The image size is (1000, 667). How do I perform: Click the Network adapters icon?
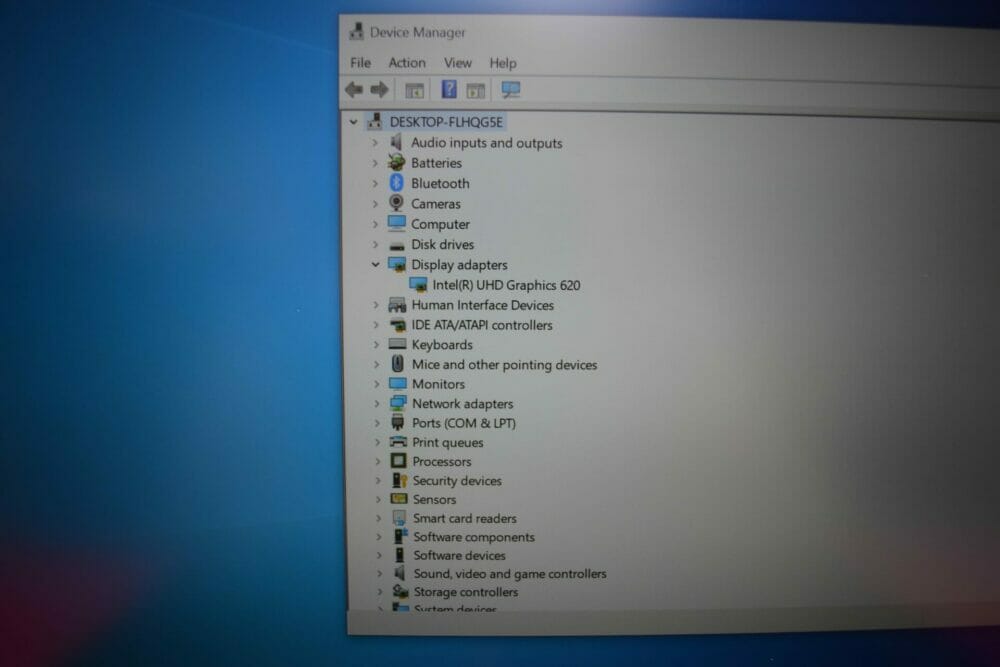[398, 403]
